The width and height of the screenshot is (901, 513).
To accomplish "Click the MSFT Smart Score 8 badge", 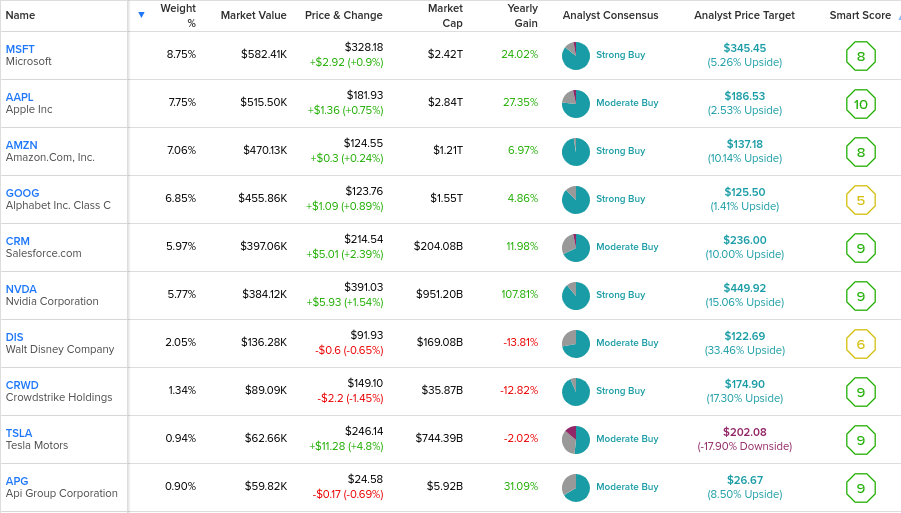I will pos(860,56).
